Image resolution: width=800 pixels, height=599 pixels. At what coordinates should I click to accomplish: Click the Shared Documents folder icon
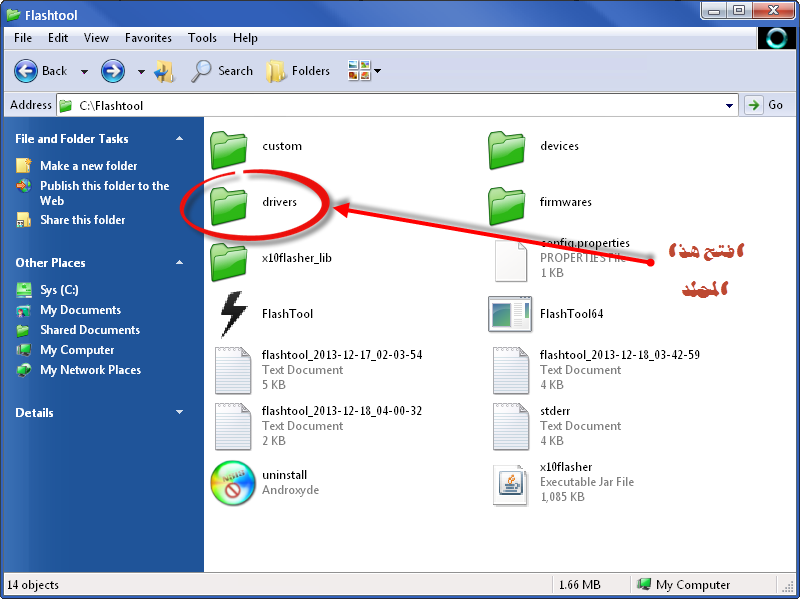(23, 330)
